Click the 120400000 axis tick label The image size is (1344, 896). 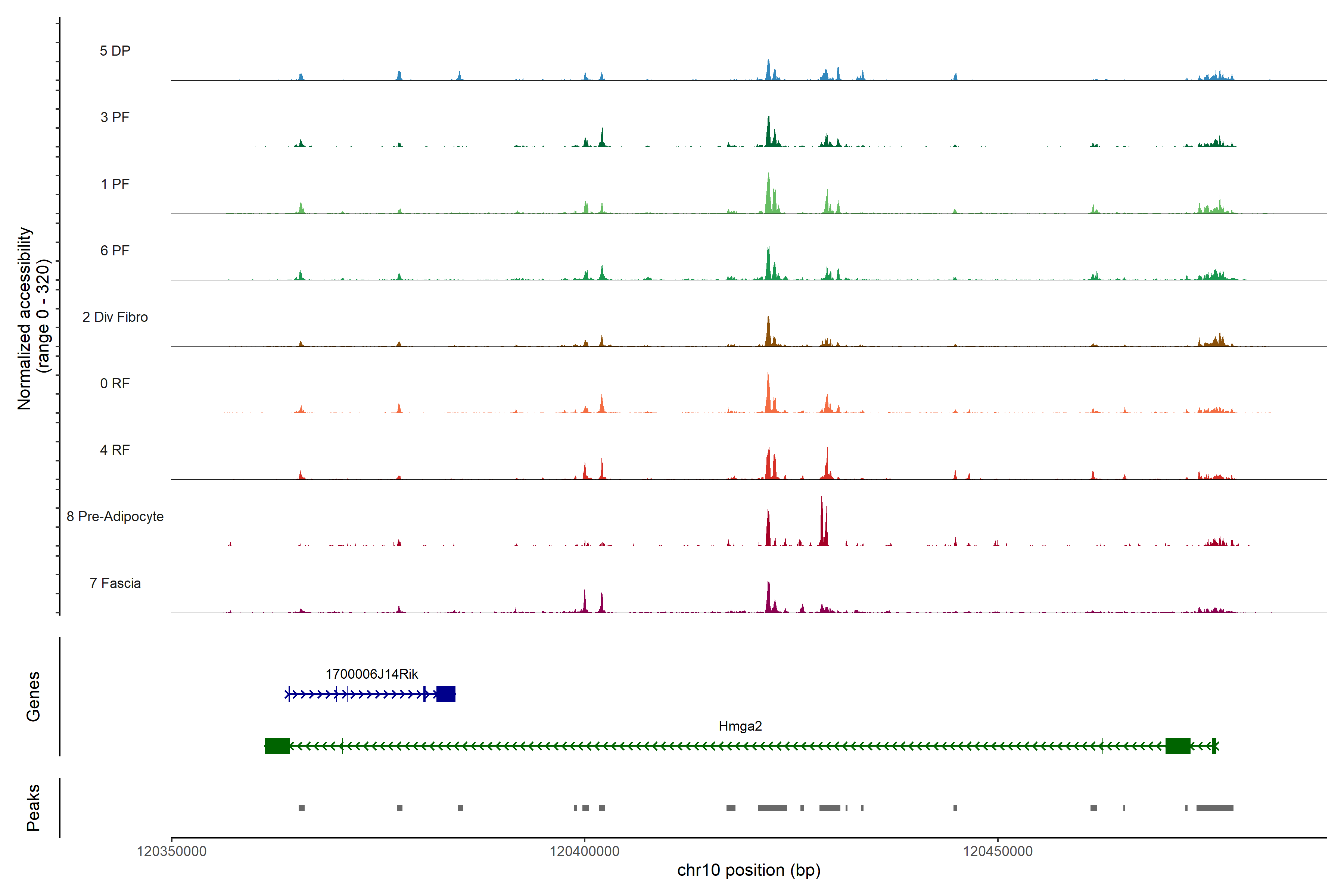584,852
